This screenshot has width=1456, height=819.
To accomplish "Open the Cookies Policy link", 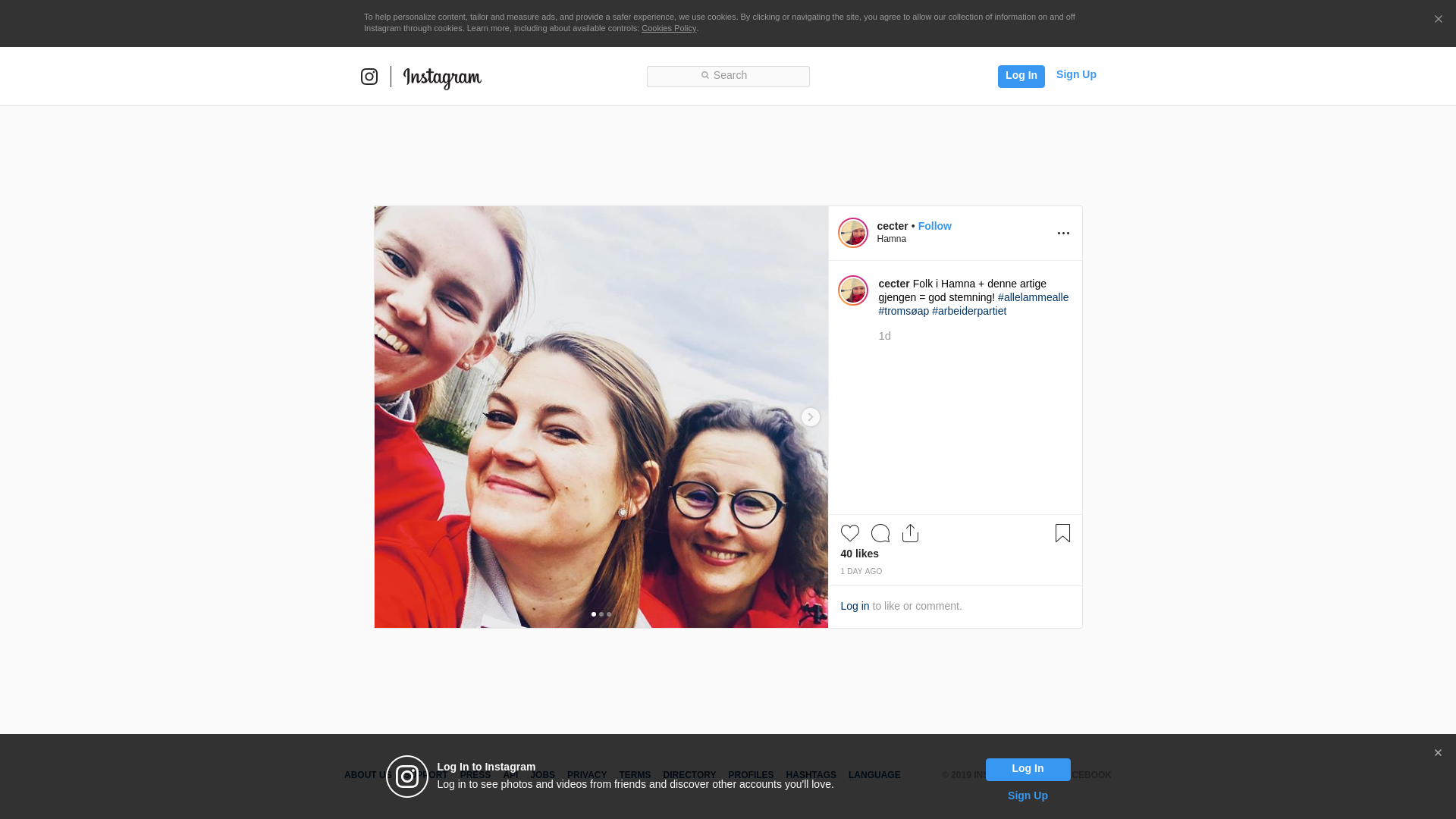I will tap(669, 28).
